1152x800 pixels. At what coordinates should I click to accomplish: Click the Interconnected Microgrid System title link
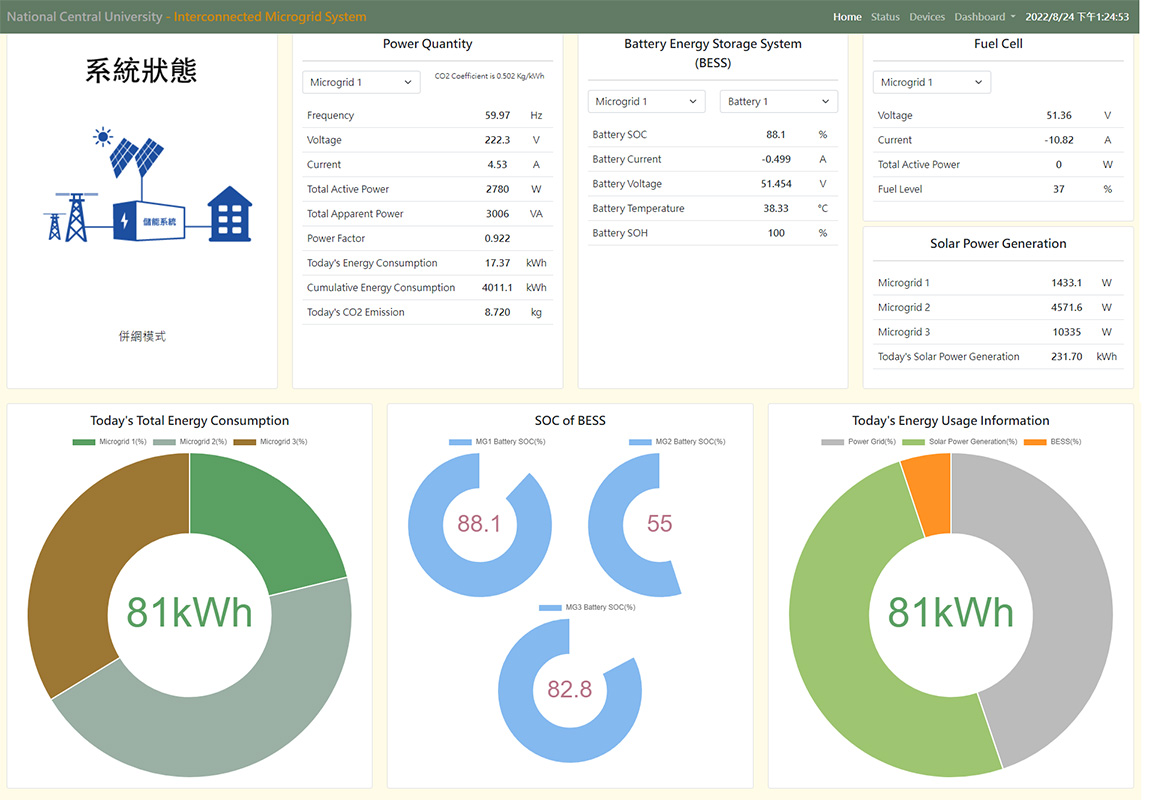[x=270, y=17]
